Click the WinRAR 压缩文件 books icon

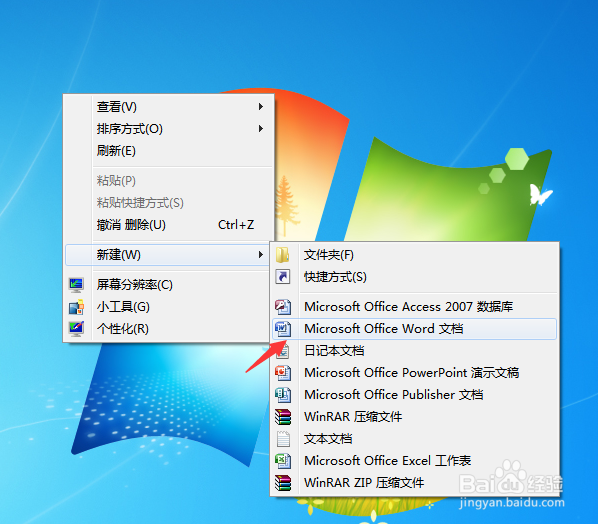(283, 417)
